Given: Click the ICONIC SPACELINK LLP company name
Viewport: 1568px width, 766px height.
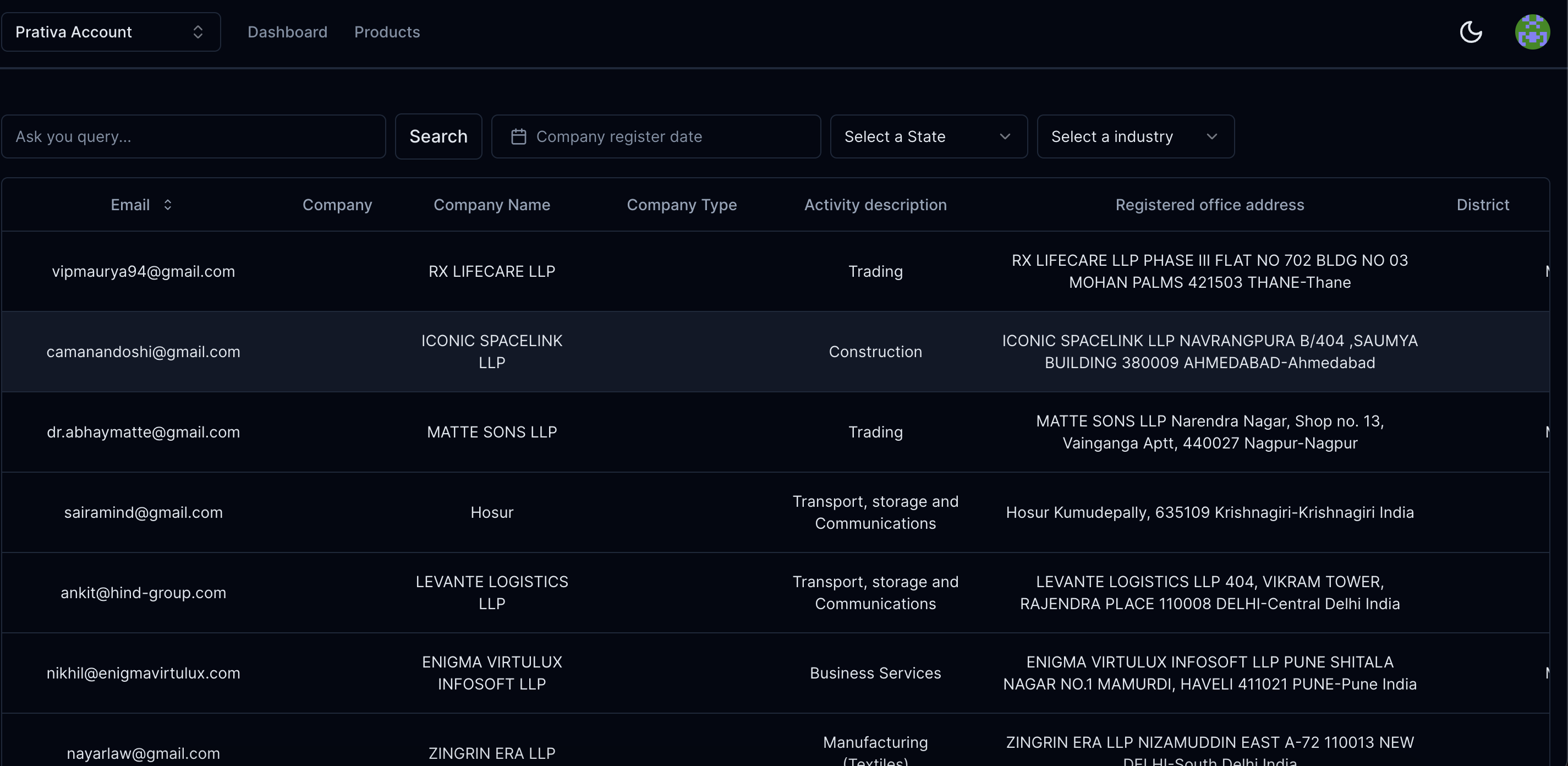Looking at the screenshot, I should [492, 351].
